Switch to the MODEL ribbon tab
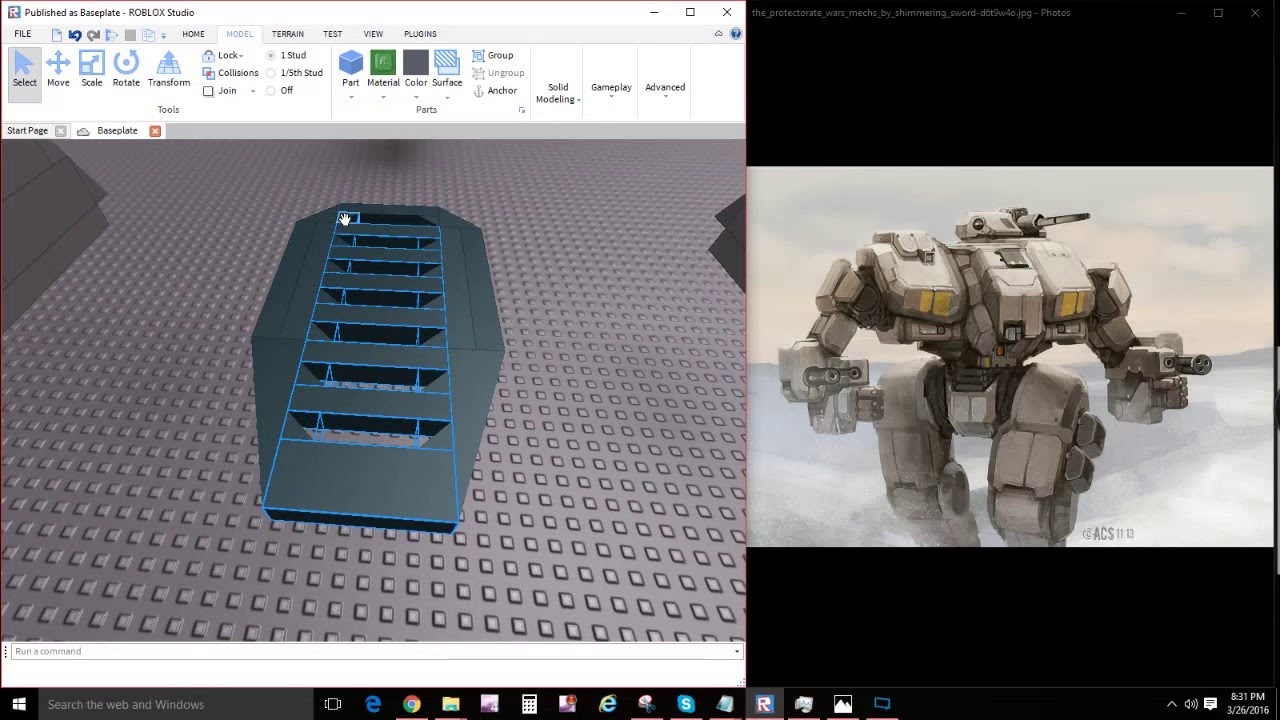This screenshot has width=1280, height=720. (239, 34)
